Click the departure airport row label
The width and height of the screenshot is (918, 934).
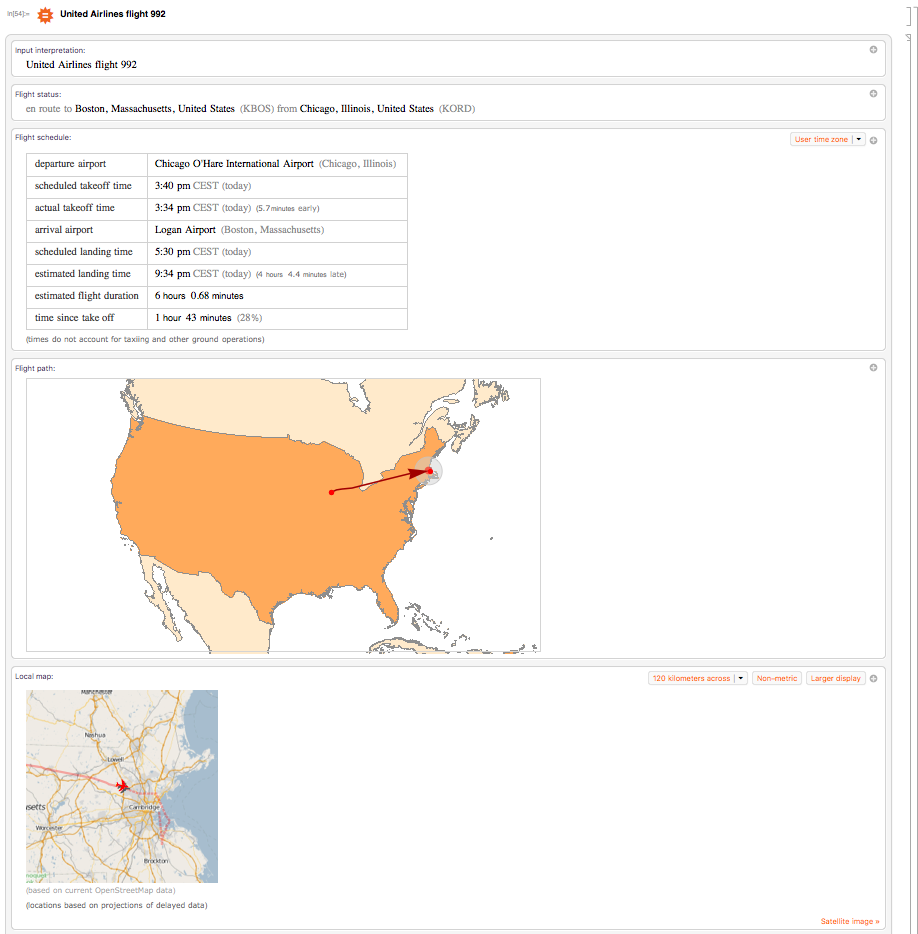point(70,164)
